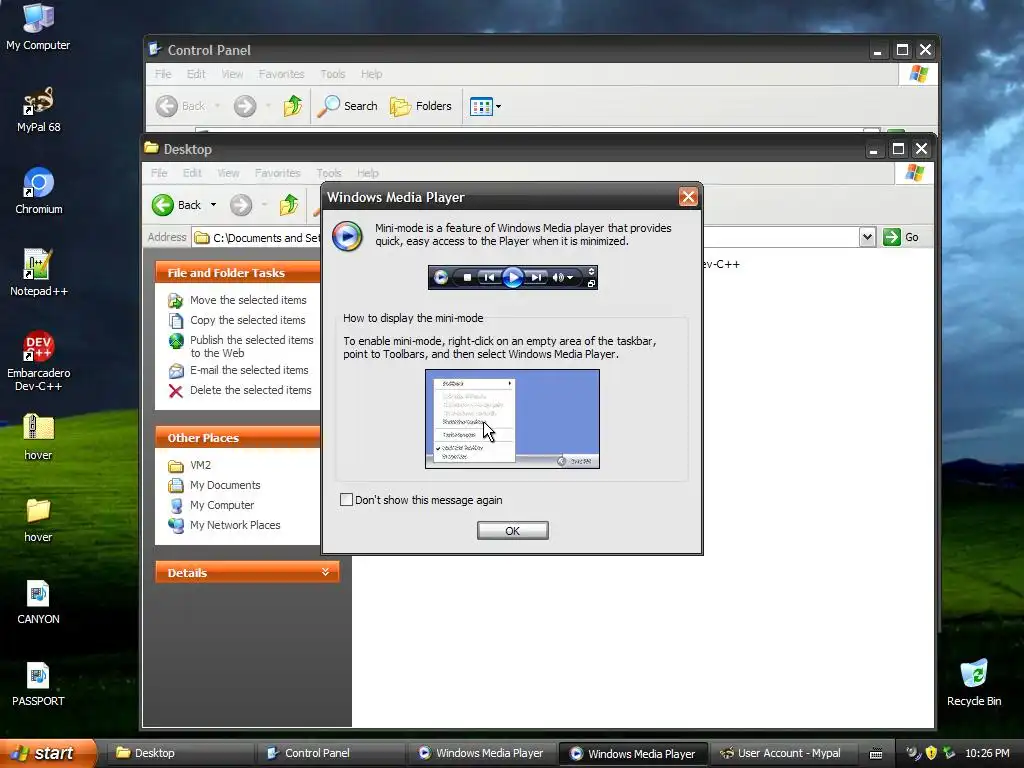Open the Favorites menu in Desktop window
Screen dimensions: 1024x768
(278, 173)
